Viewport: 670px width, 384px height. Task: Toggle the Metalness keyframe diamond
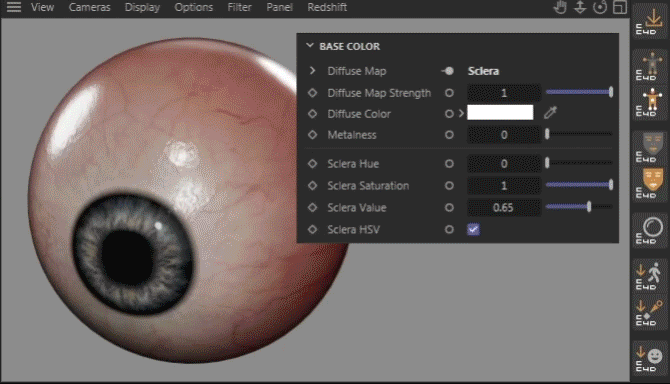(x=312, y=135)
